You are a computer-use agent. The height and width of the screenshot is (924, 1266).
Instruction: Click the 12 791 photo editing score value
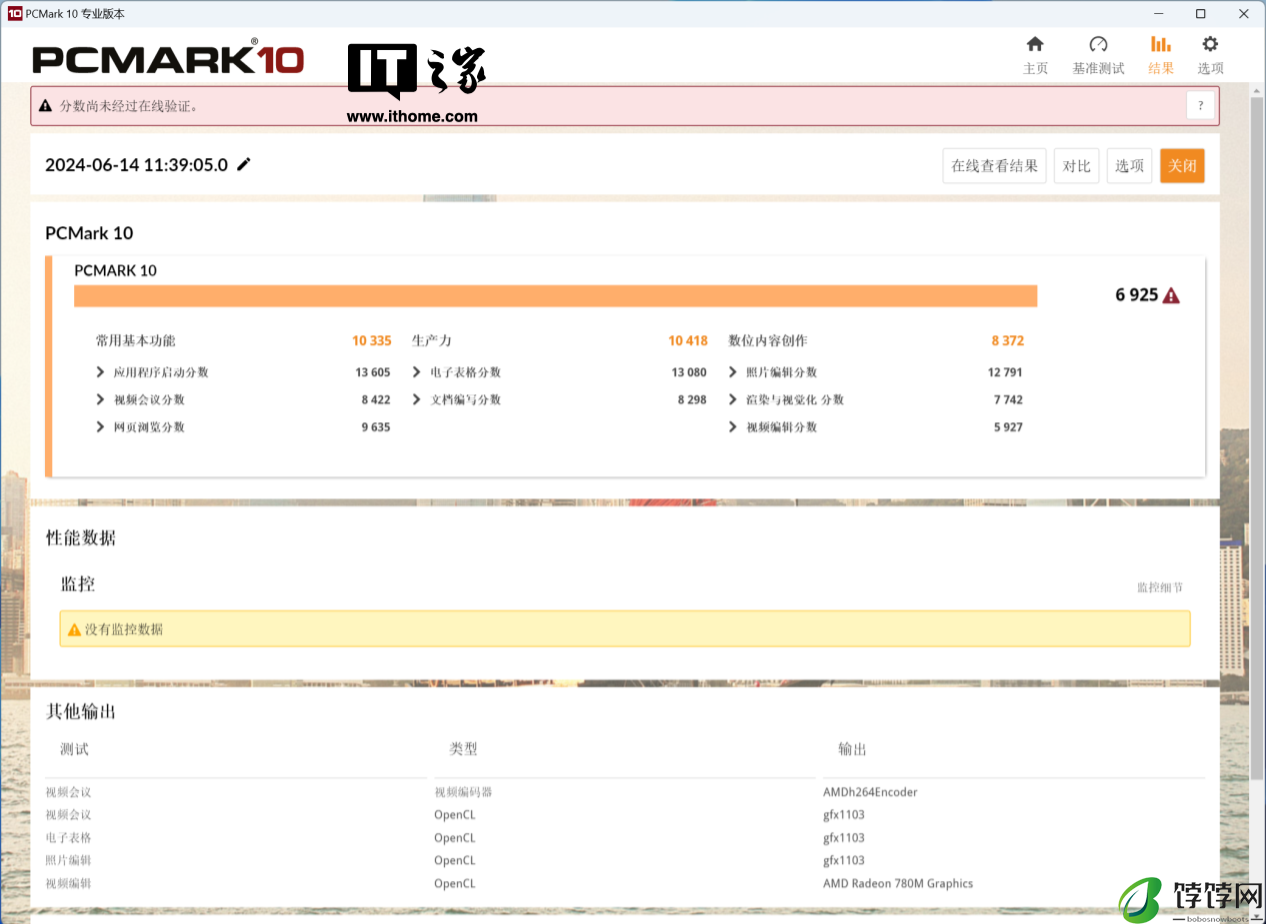1005,372
